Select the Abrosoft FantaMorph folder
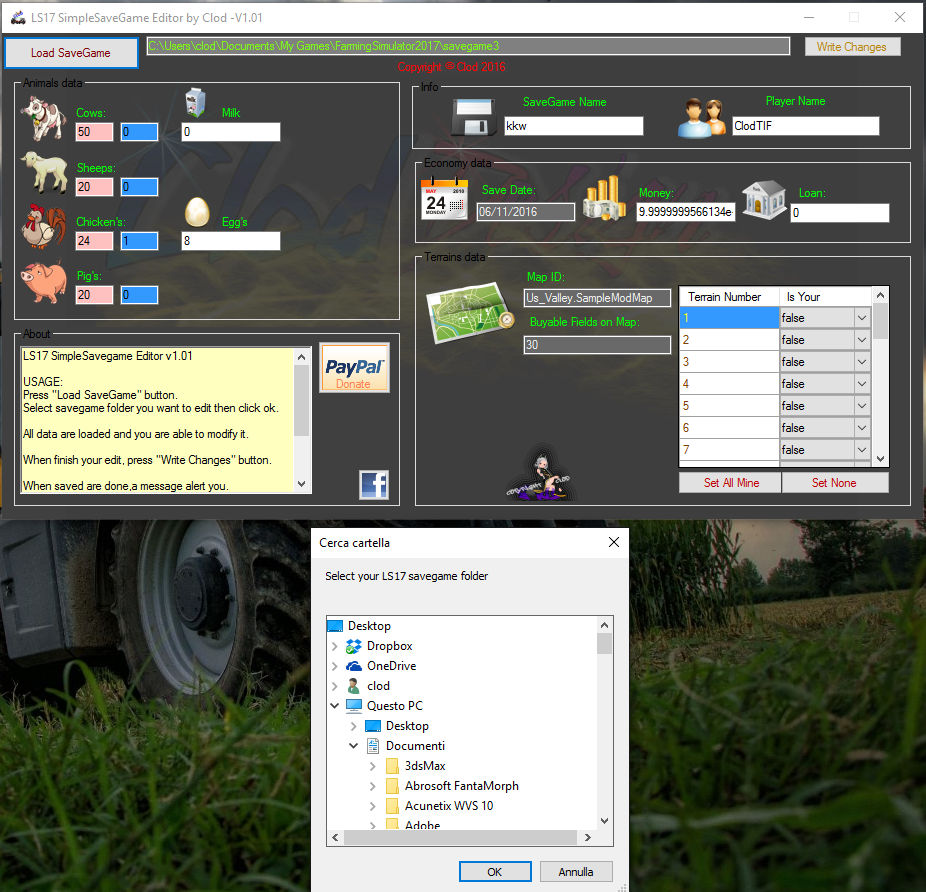926x892 pixels. [x=461, y=786]
